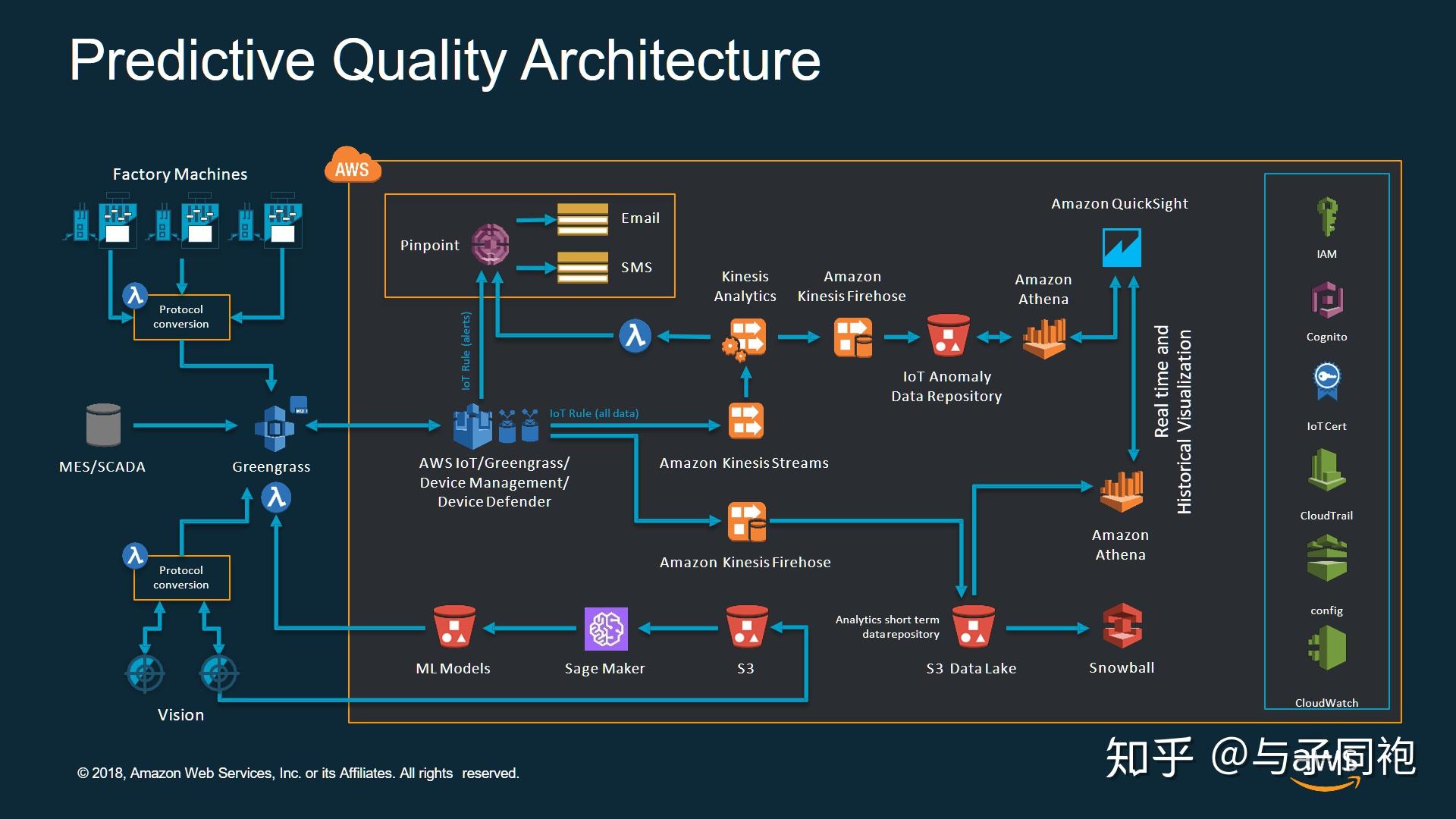Screen dimensions: 1456x819
Task: Click the 'Amazon Kinesis Streams' label
Action: pos(744,463)
